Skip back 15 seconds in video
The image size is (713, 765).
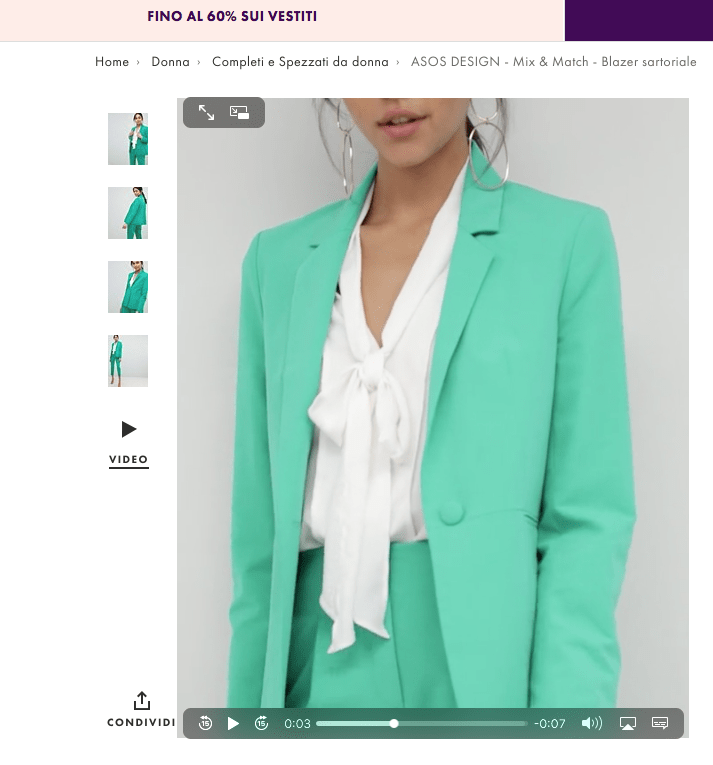tap(205, 723)
